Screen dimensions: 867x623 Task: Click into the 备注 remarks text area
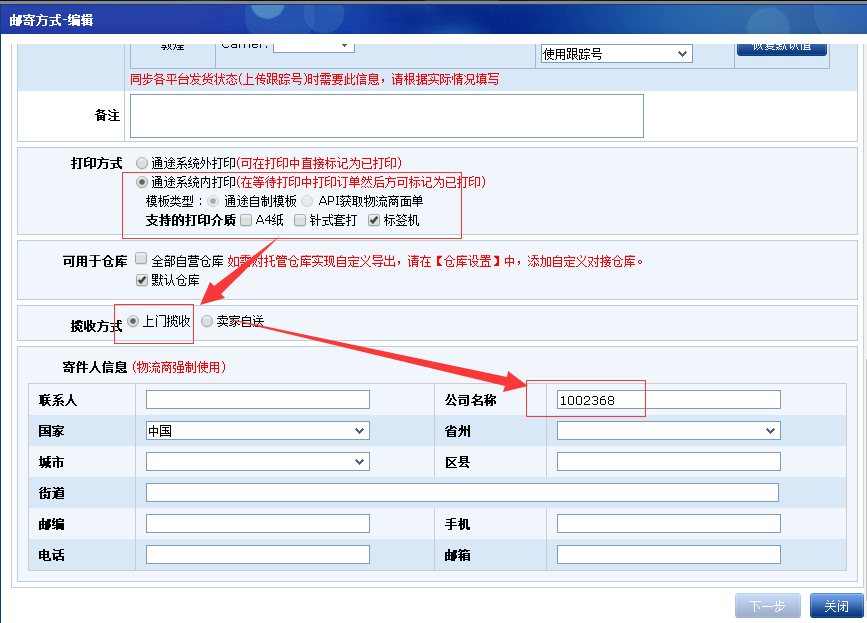pos(386,116)
